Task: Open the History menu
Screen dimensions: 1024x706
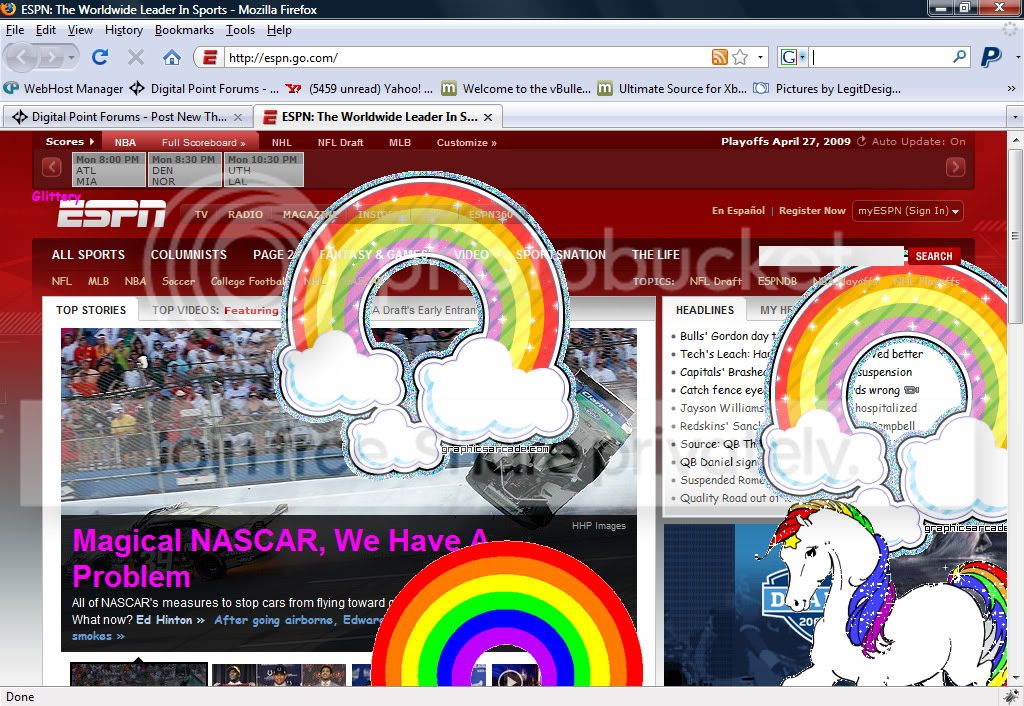Action: (x=123, y=30)
